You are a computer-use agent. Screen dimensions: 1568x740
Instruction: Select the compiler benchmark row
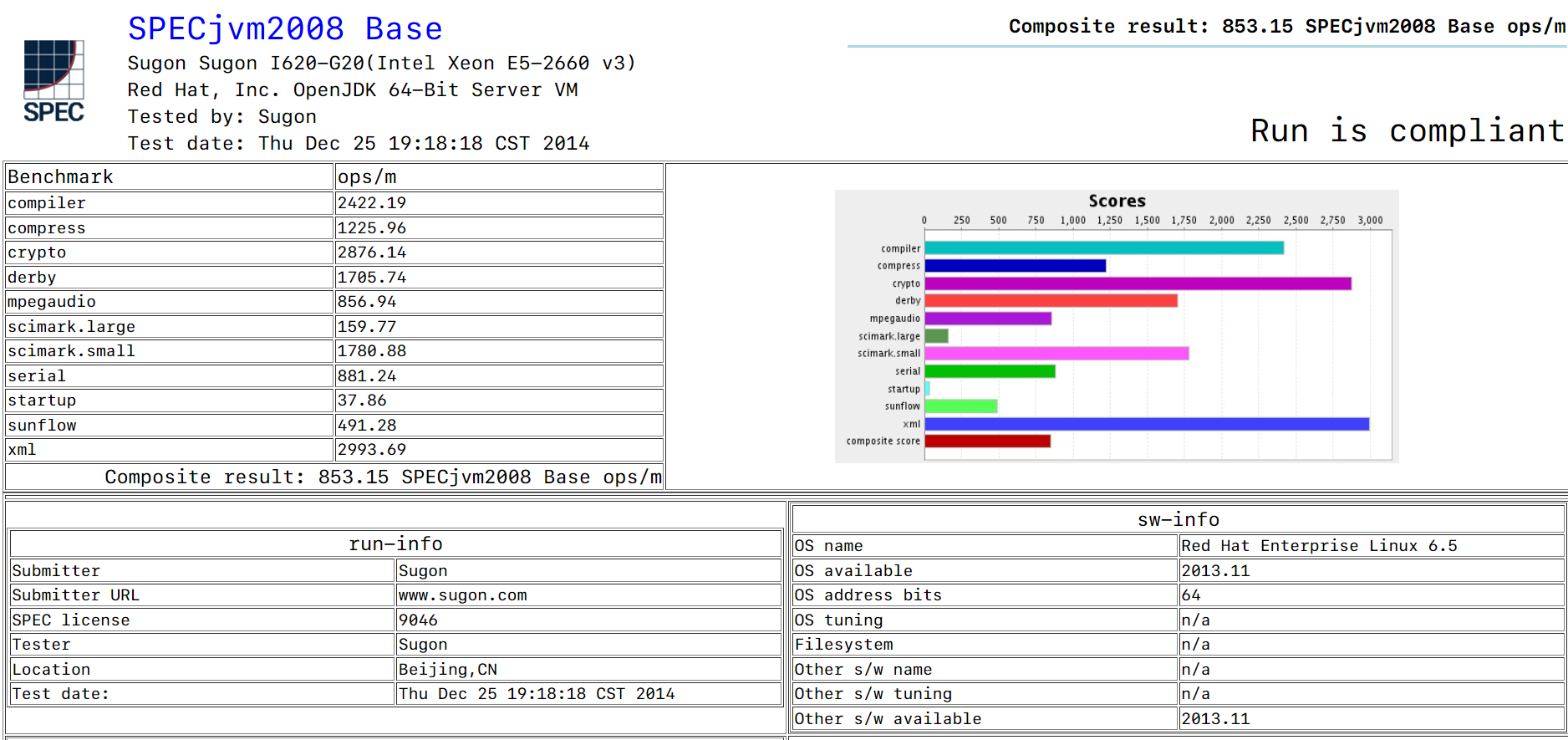(334, 203)
